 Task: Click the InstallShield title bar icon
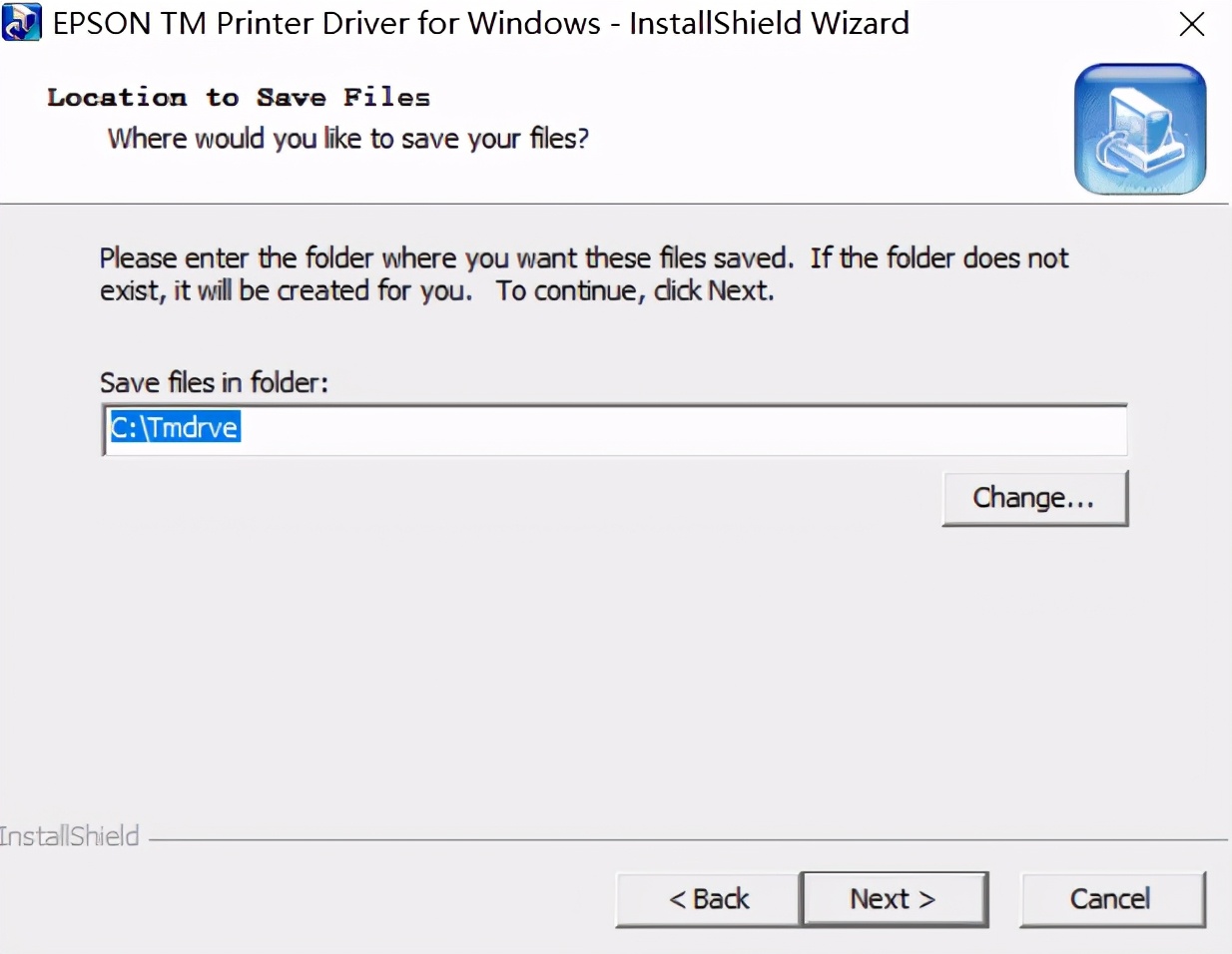22,23
